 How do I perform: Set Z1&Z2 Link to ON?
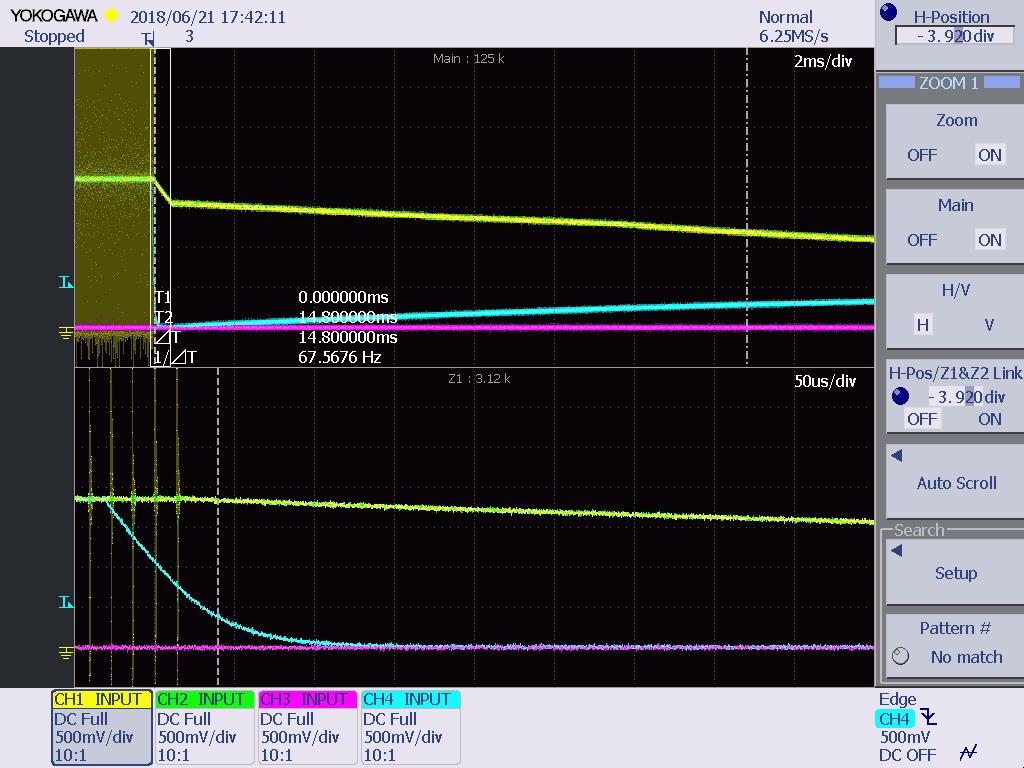(x=989, y=419)
